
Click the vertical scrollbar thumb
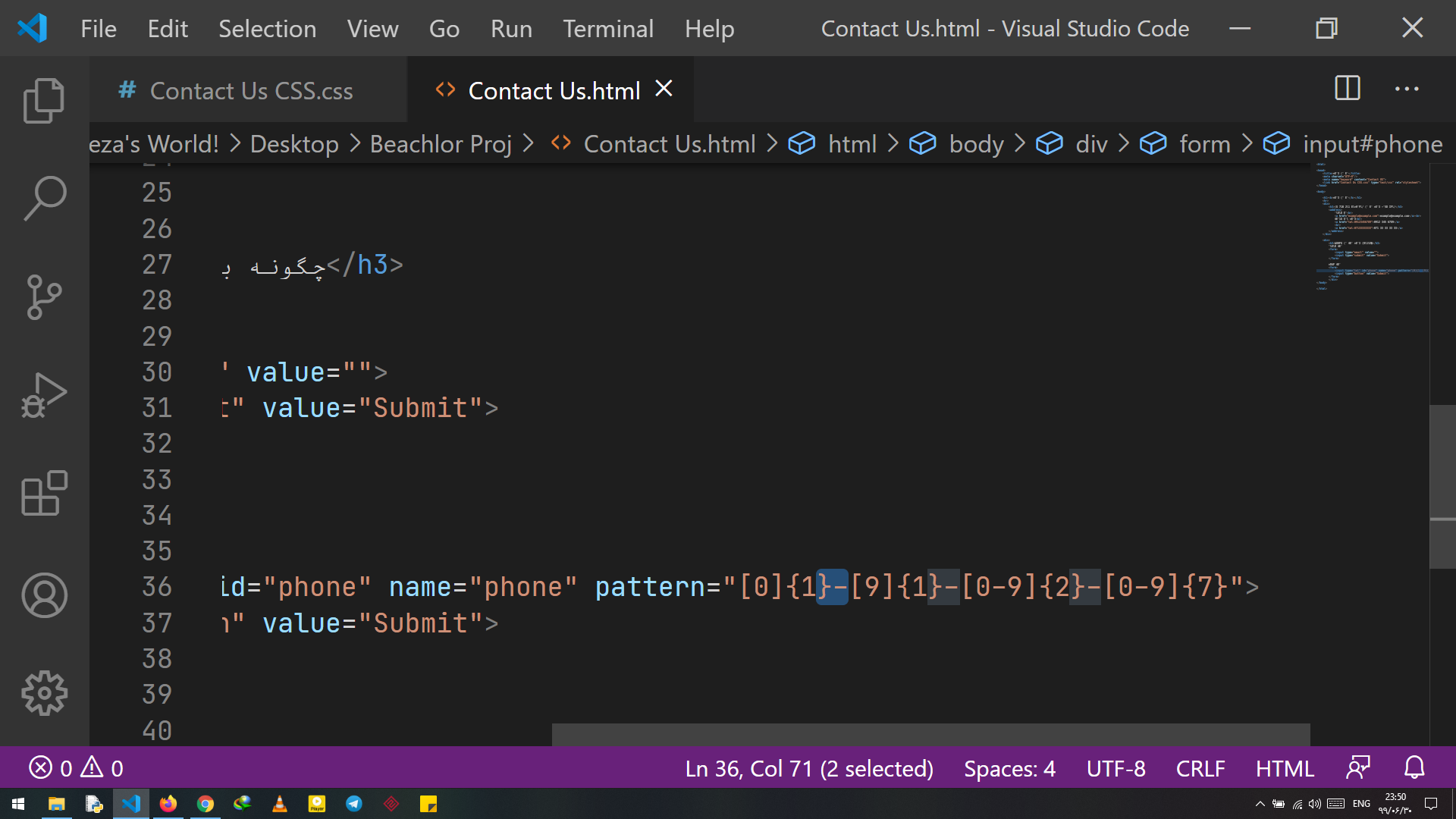click(x=1442, y=487)
